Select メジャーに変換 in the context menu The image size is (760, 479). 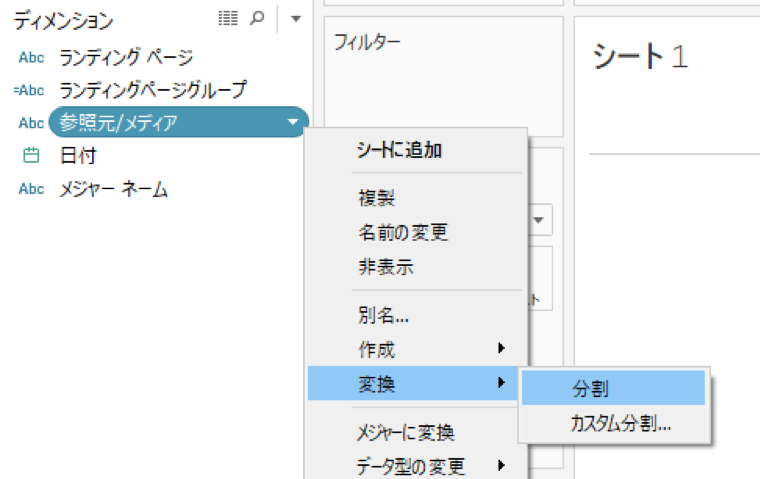point(405,433)
